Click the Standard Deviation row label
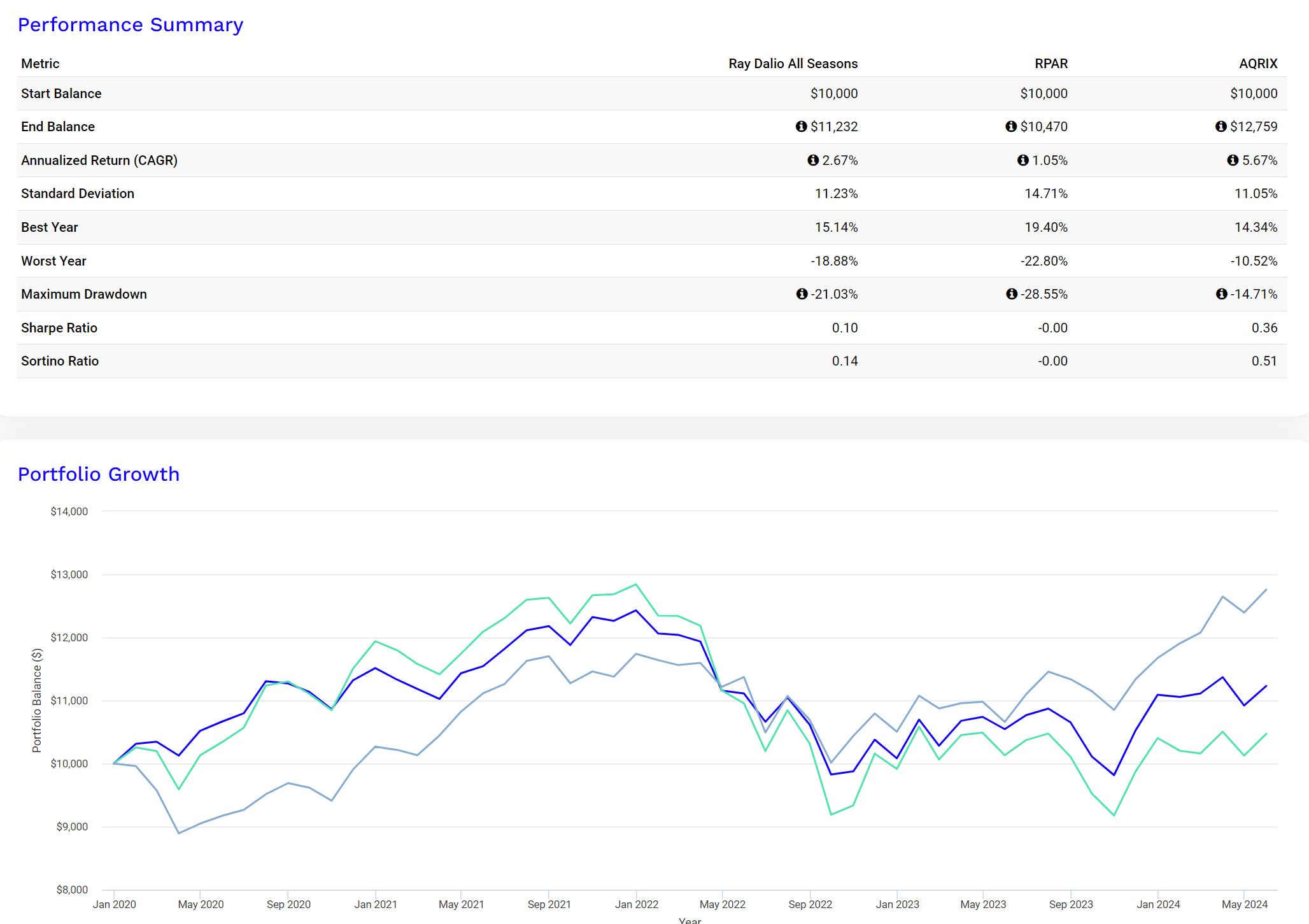 click(x=78, y=193)
